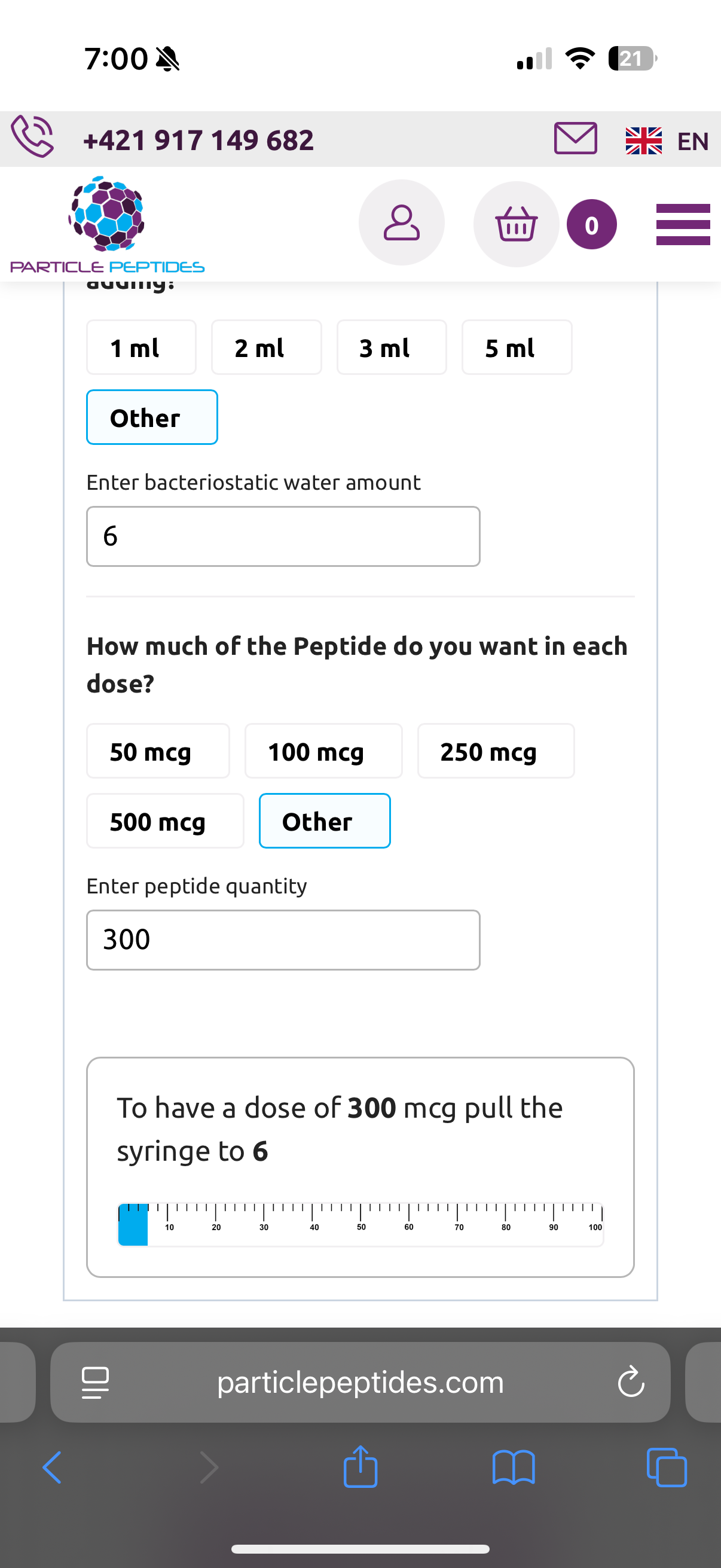Open the shopping basket icon
Screen dimensions: 721x1568
click(x=516, y=224)
